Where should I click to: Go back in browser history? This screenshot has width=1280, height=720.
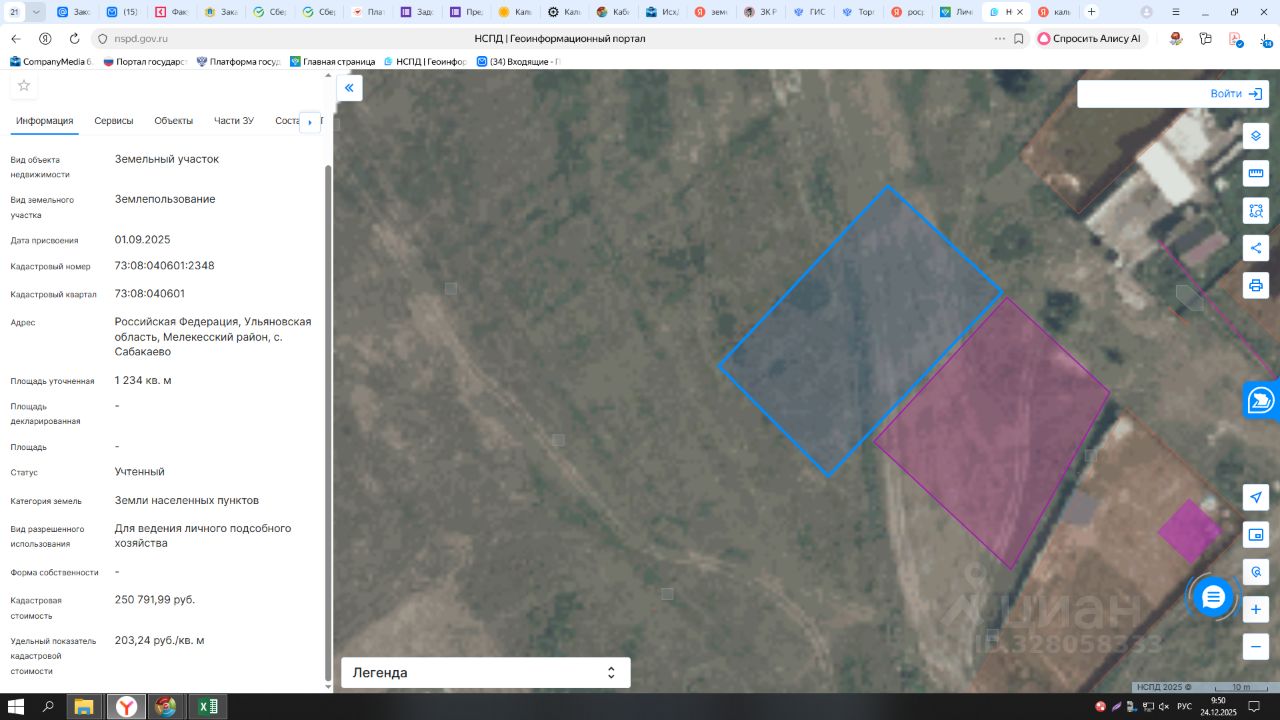pos(16,38)
